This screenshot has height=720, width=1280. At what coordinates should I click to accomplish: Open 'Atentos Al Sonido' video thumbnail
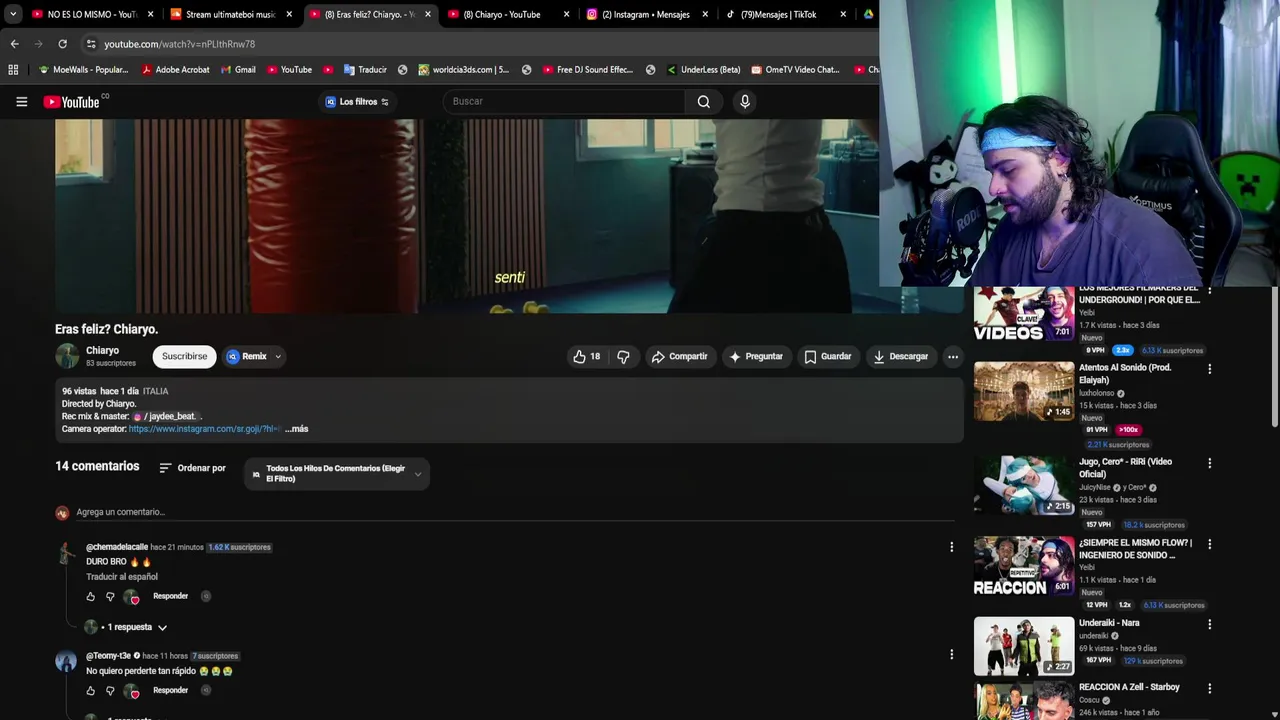1024,391
